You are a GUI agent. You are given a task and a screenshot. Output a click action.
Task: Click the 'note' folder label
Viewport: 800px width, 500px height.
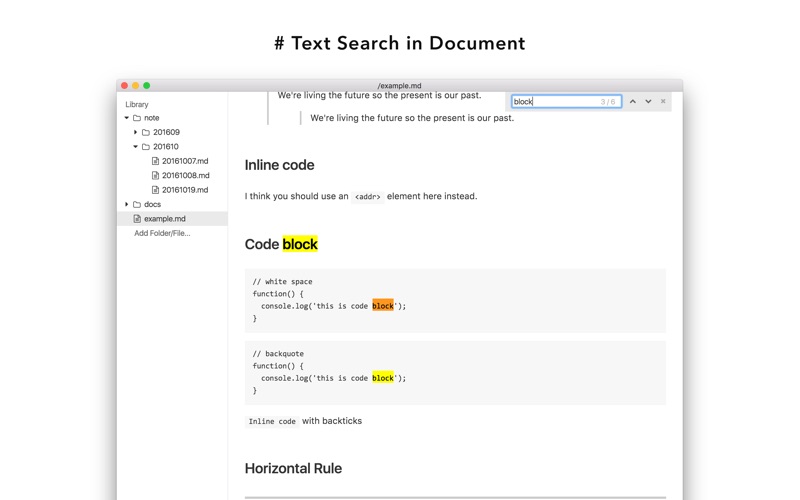152,118
